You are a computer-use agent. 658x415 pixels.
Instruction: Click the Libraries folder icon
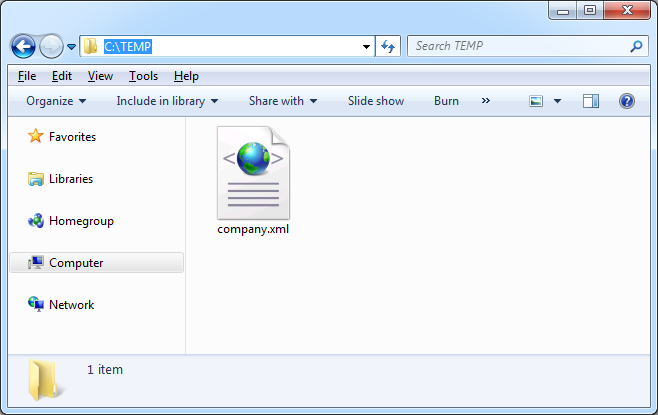[36, 179]
